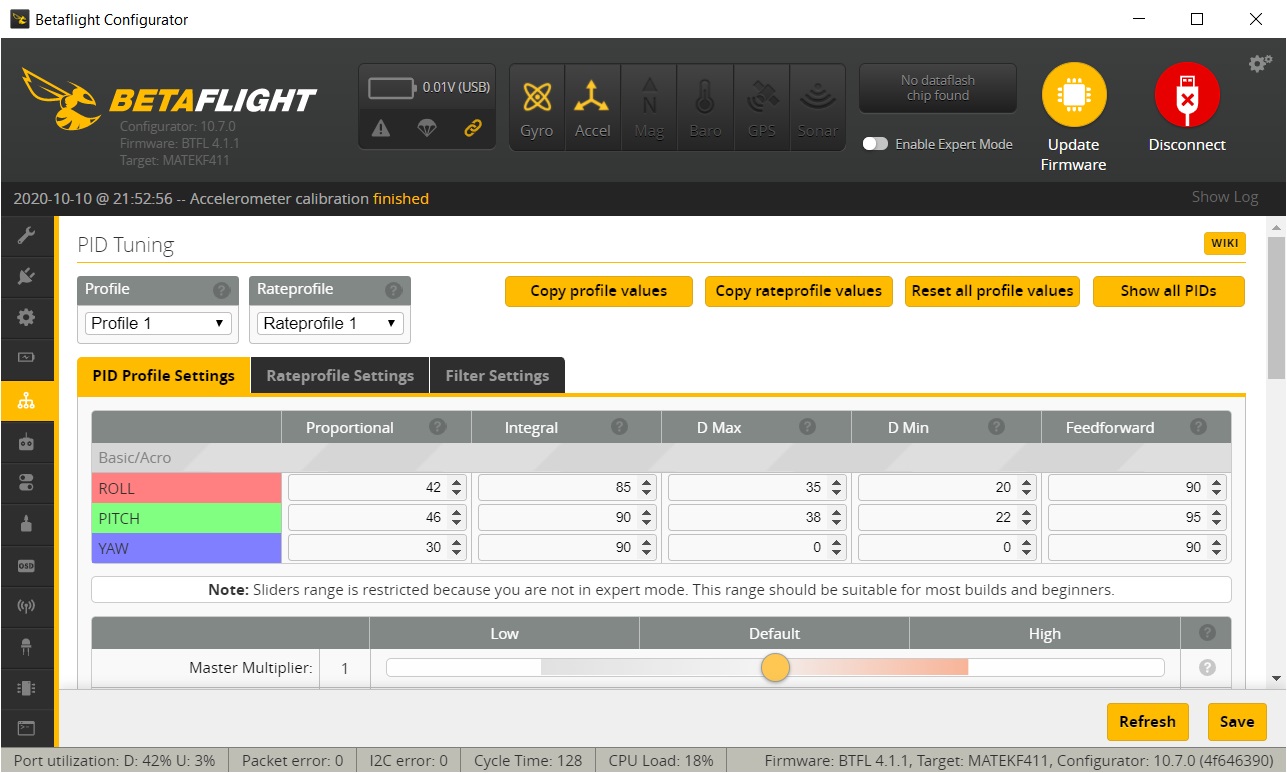Switch to Rateprofile Settings tab
This screenshot has width=1287, height=773.
coord(340,376)
